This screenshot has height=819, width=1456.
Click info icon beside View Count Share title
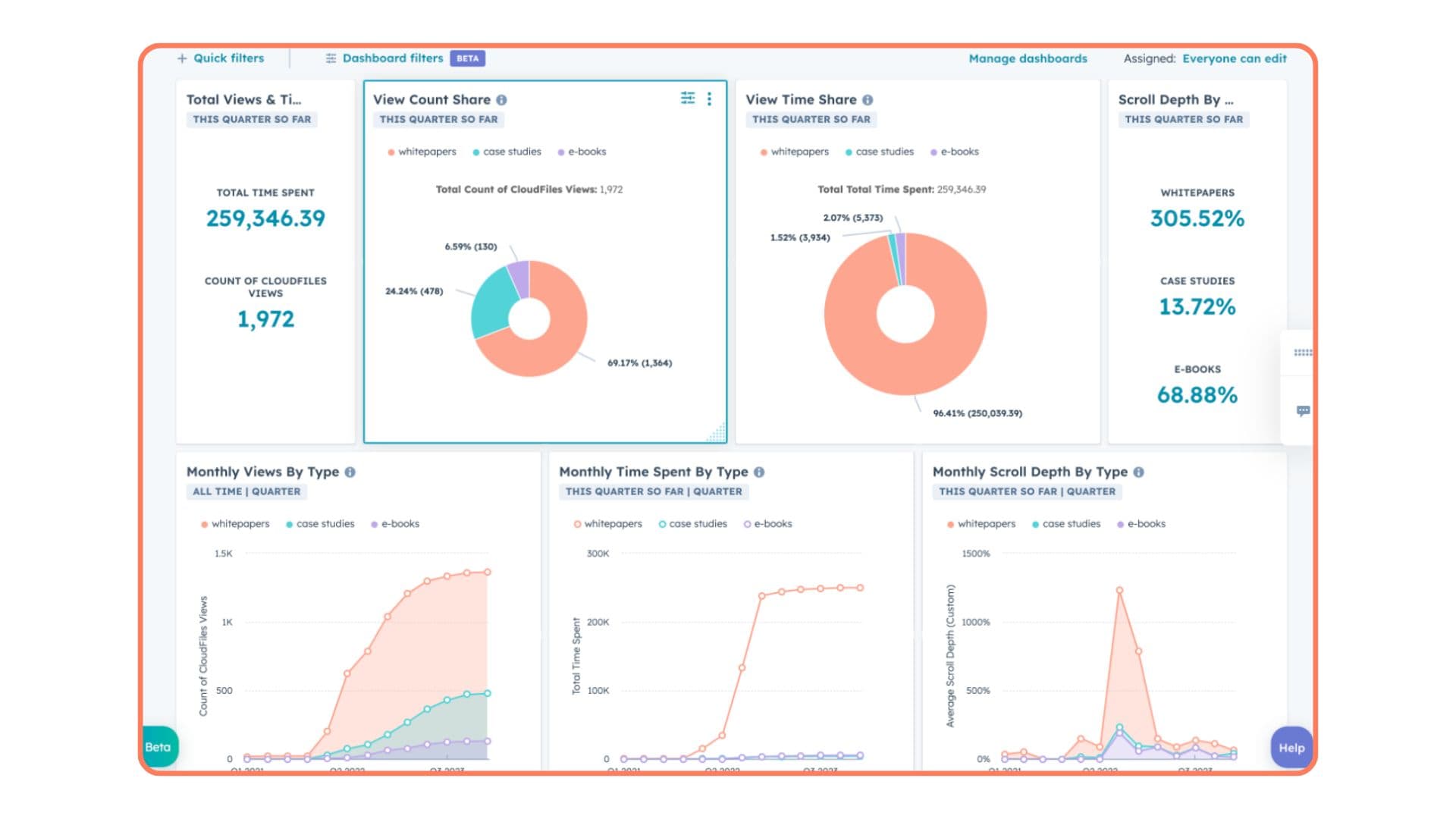pyautogui.click(x=502, y=100)
